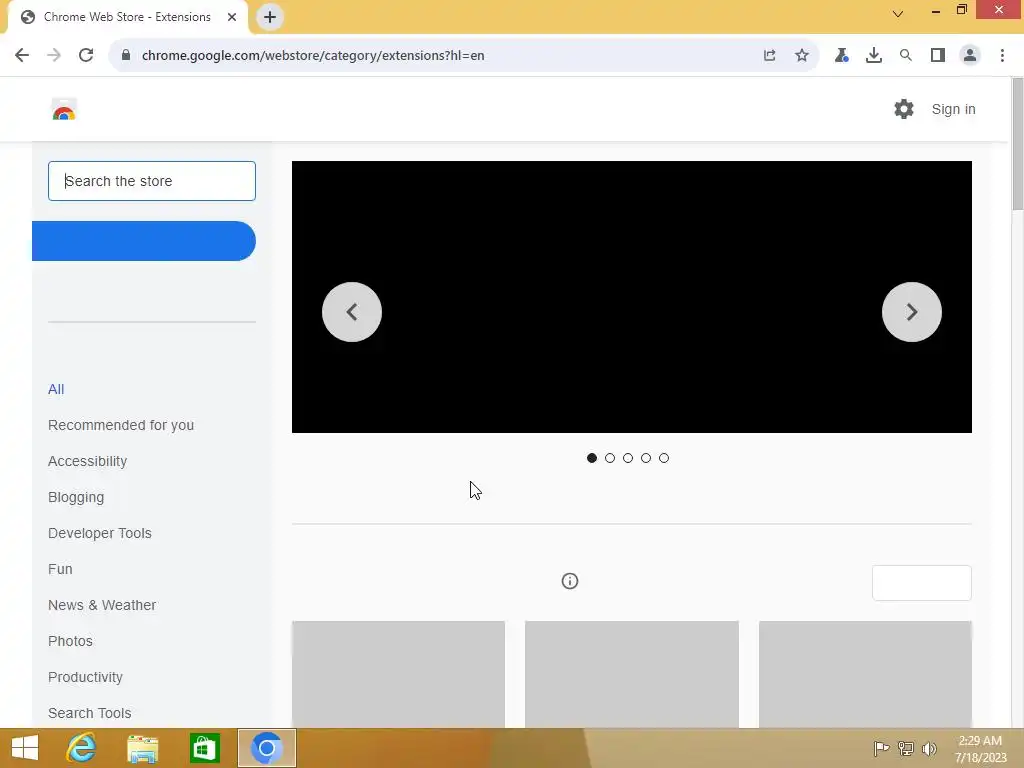The width and height of the screenshot is (1024, 768).
Task: Open the Developer Tools category
Action: tap(100, 533)
